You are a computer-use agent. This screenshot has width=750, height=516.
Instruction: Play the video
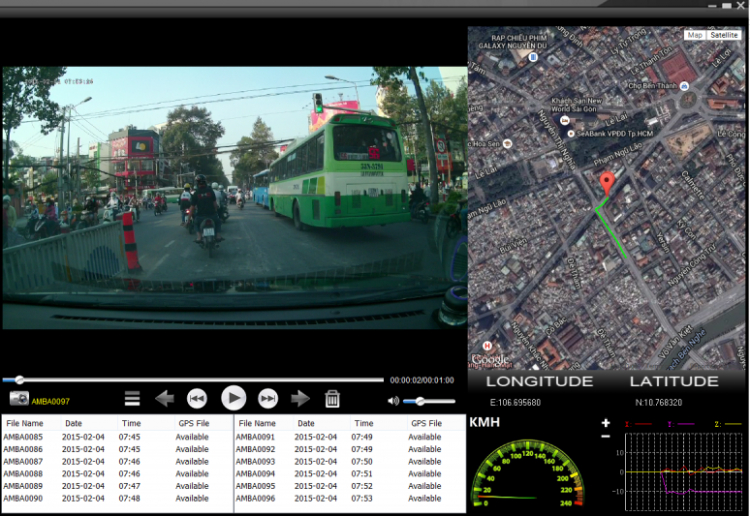233,398
